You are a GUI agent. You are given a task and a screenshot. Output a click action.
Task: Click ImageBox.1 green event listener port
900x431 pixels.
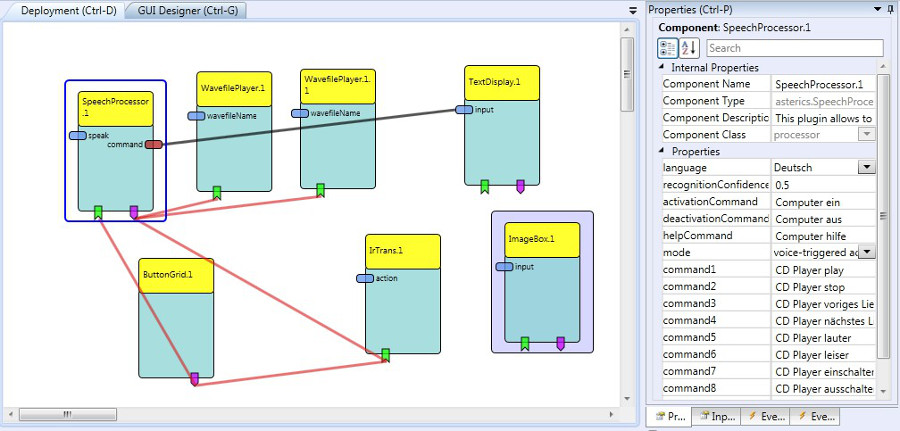(x=525, y=343)
